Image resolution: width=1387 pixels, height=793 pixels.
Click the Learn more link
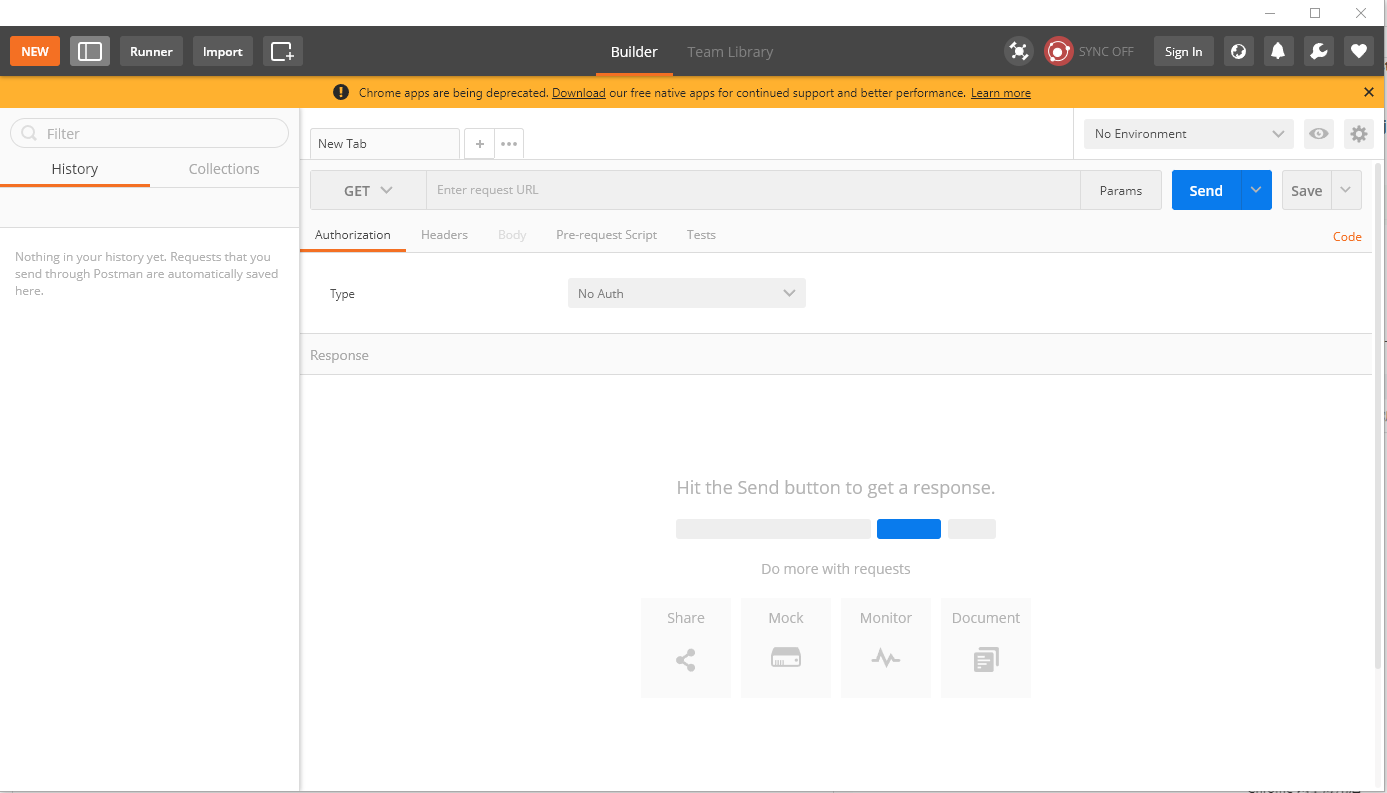pyautogui.click(x=1000, y=93)
